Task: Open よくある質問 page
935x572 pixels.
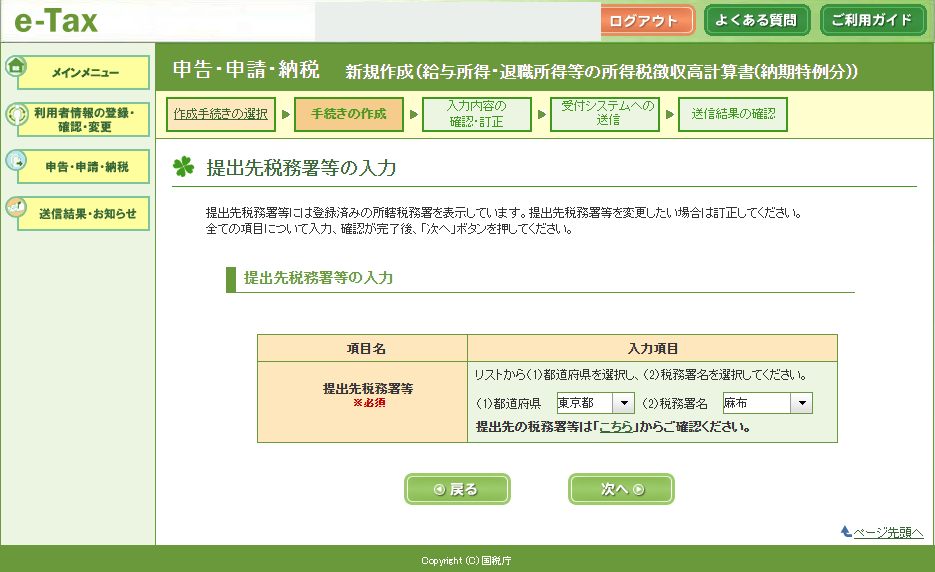Action: (757, 20)
